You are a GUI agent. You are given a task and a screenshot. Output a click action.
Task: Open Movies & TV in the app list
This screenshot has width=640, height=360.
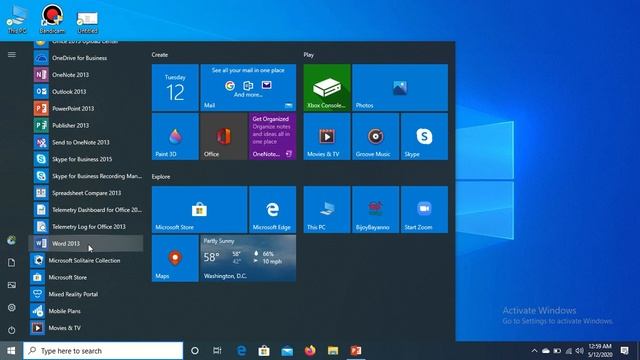coord(86,328)
